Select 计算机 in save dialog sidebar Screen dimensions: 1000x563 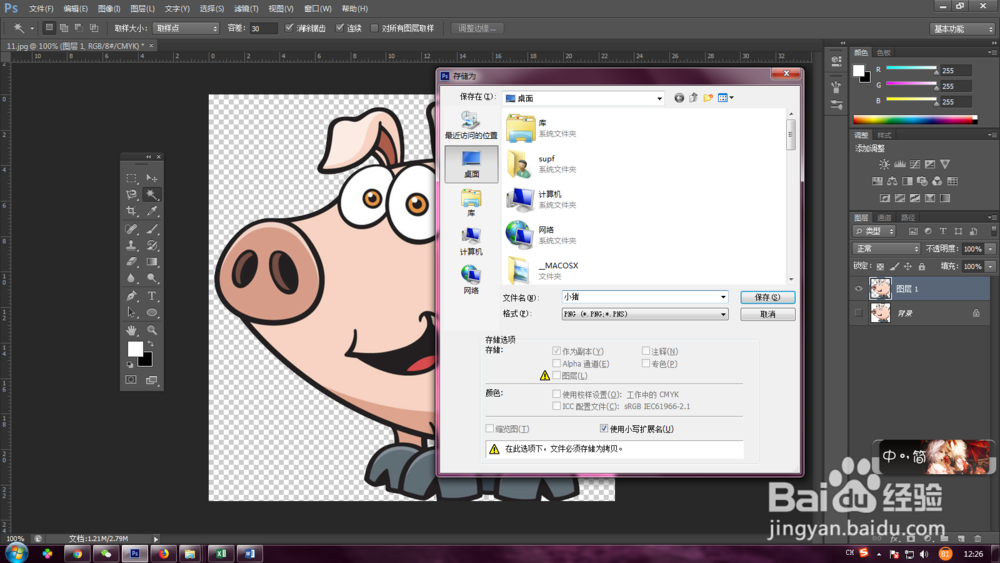click(471, 242)
